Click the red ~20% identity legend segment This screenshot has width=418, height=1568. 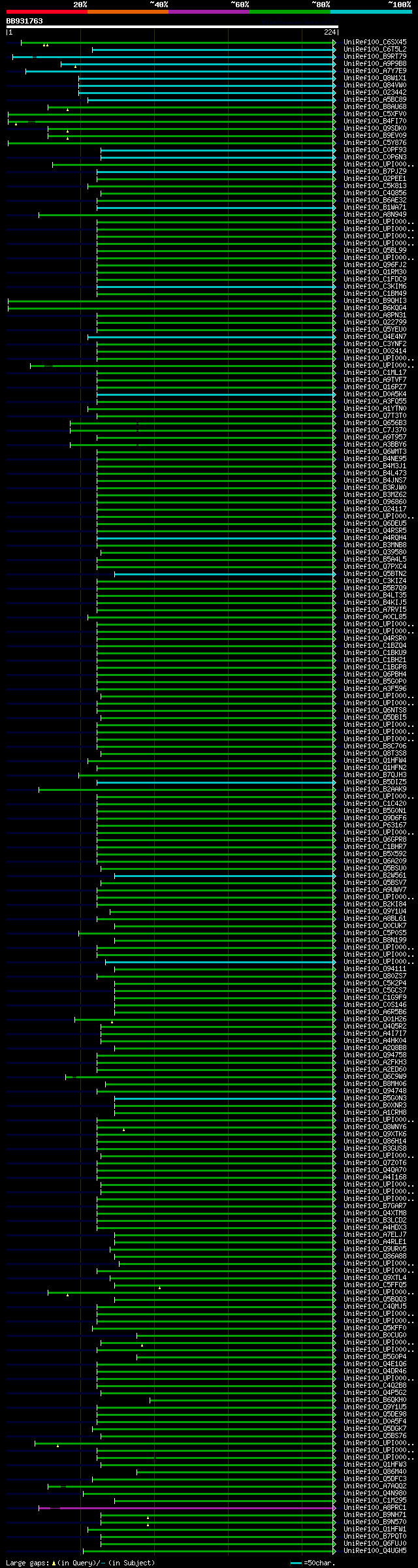(46, 12)
